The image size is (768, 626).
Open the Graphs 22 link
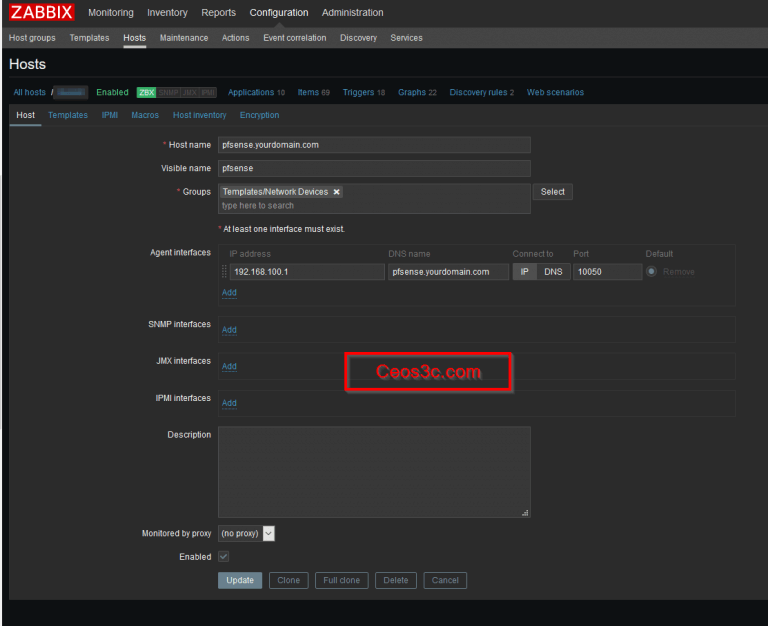tap(417, 92)
